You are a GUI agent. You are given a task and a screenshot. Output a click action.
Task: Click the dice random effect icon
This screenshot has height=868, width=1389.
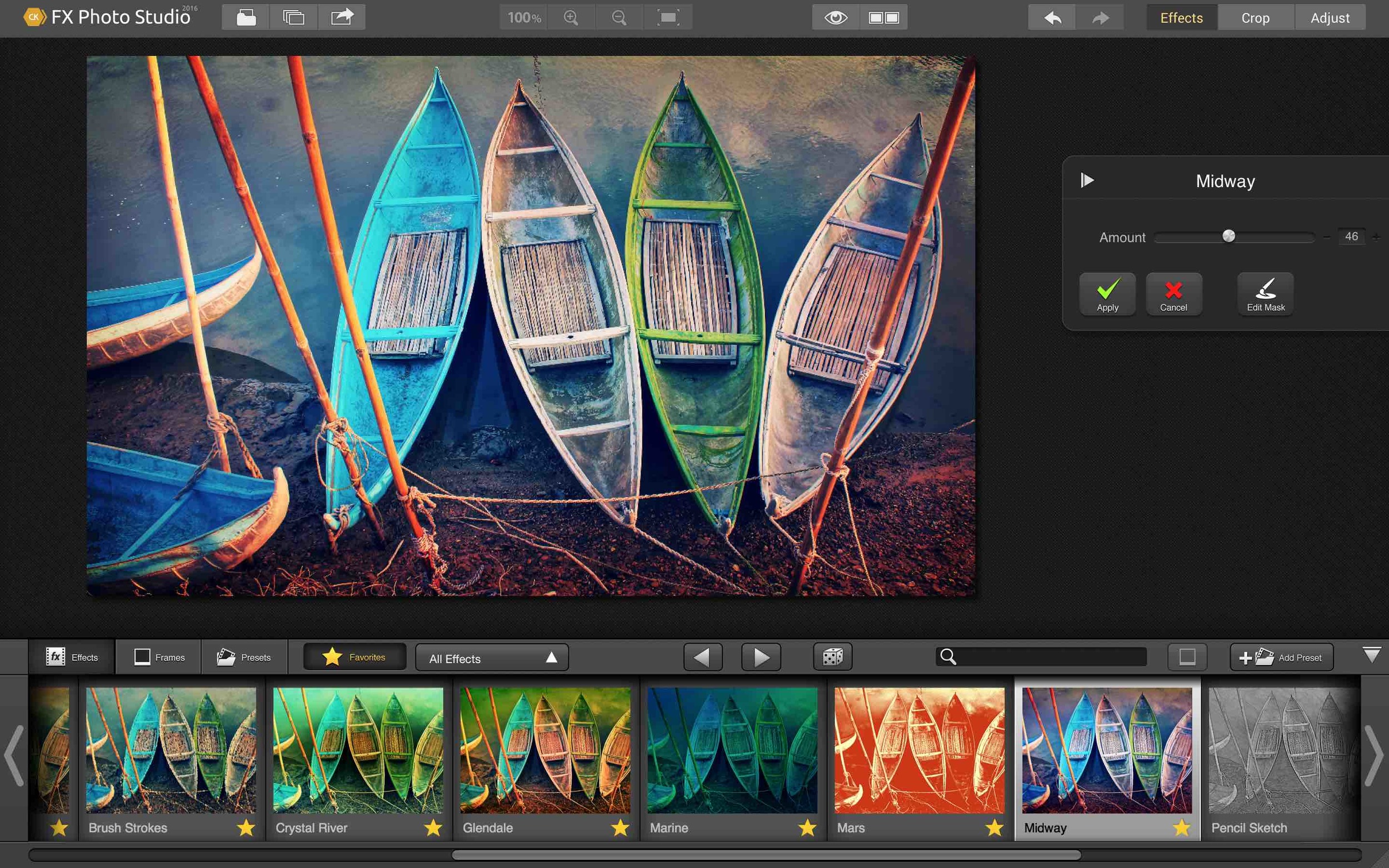point(833,657)
